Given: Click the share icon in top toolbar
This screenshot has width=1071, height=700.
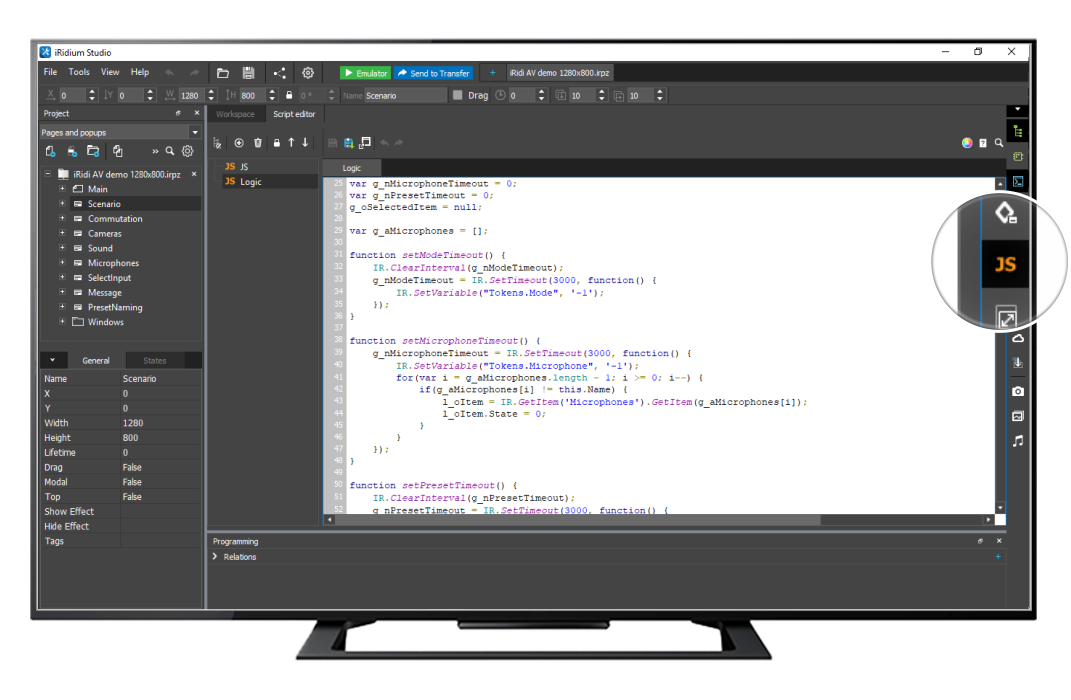Looking at the screenshot, I should (x=279, y=73).
